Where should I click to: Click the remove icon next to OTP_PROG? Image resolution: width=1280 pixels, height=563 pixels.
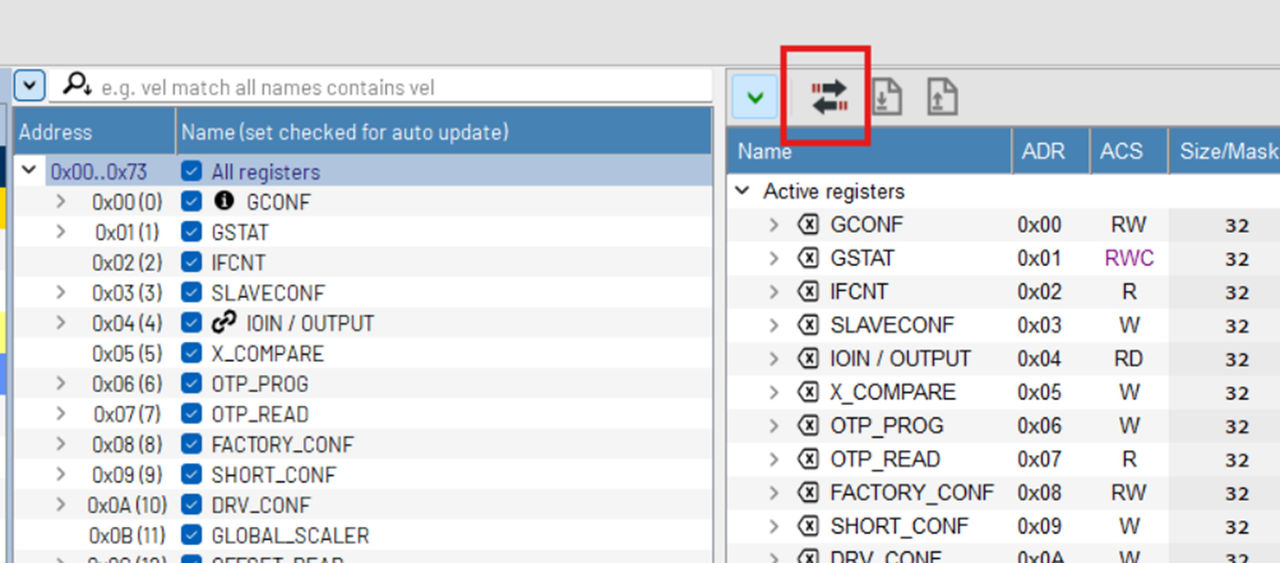pyautogui.click(x=807, y=426)
